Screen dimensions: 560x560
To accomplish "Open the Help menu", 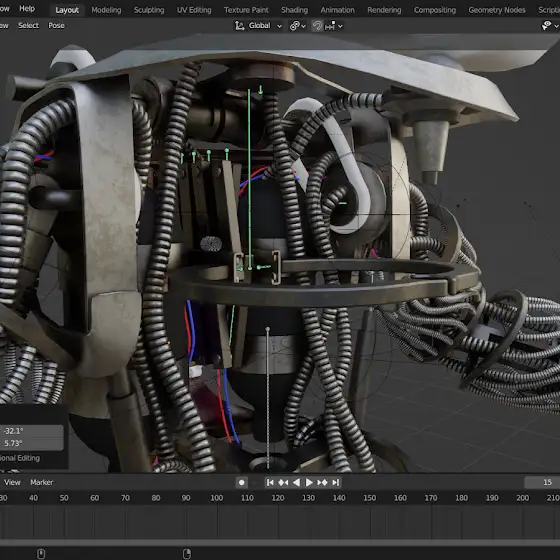I will (x=27, y=9).
